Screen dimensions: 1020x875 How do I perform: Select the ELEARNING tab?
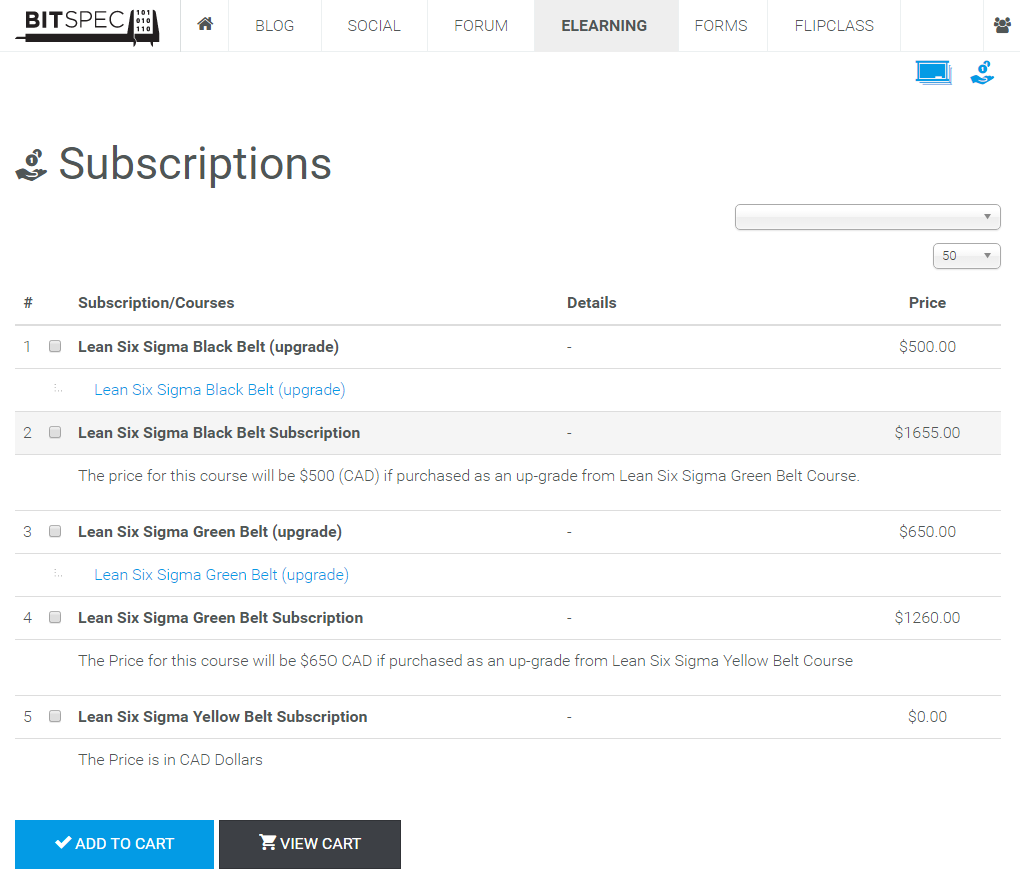(x=604, y=25)
